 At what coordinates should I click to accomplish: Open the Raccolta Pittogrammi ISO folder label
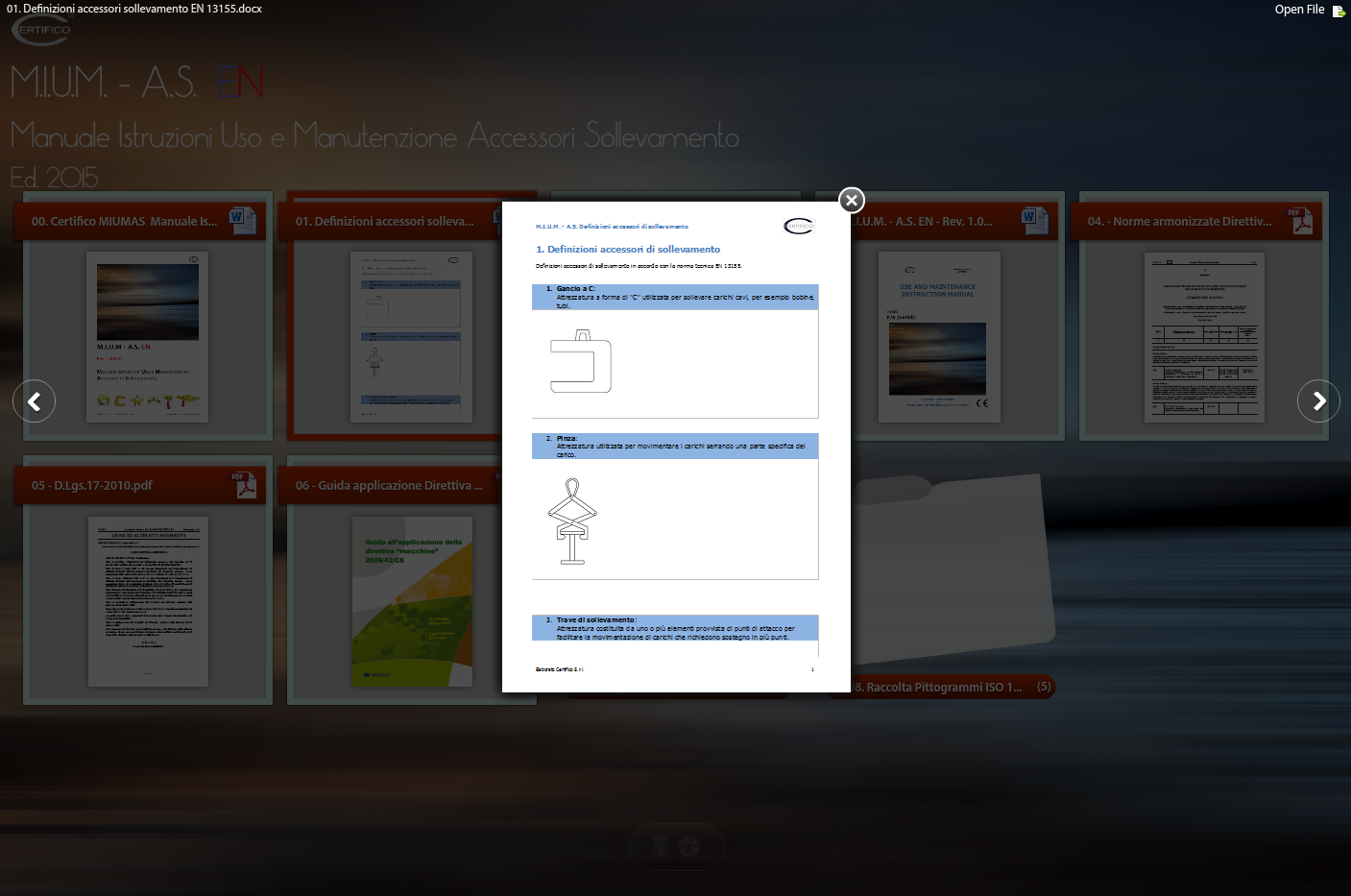[938, 687]
